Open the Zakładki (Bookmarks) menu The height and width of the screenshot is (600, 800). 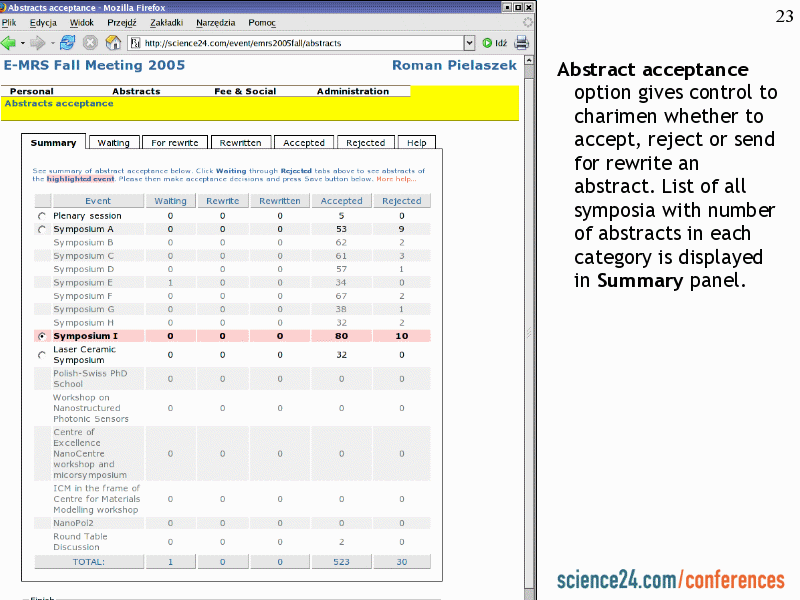[x=167, y=22]
